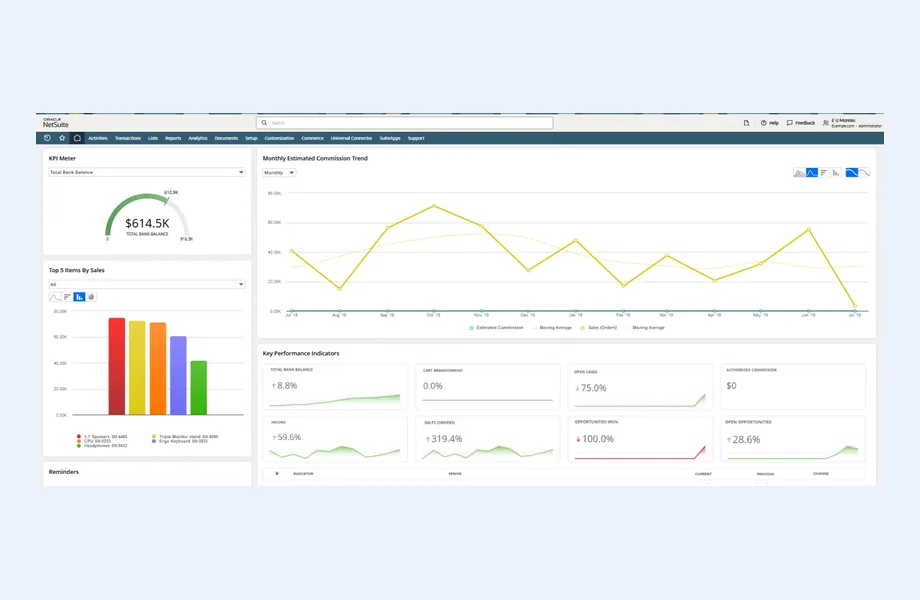
Task: Open the Support menu
Action: [416, 138]
